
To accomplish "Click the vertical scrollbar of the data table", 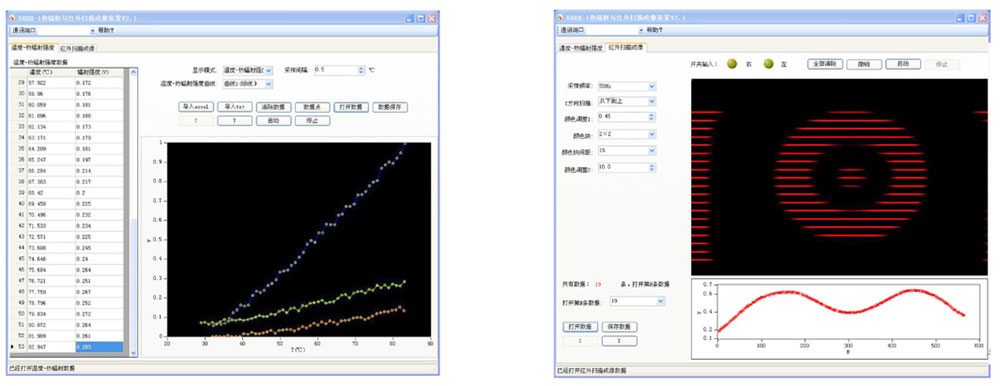I will tap(133, 212).
